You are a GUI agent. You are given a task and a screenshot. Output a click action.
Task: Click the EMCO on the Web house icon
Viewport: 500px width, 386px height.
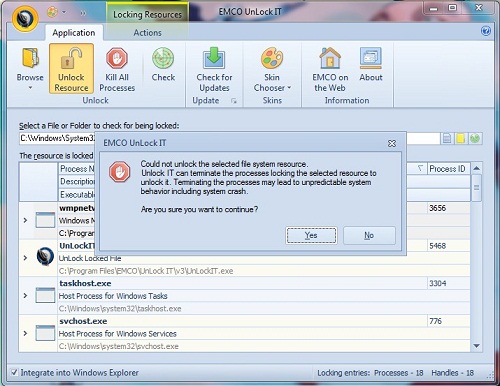click(x=330, y=58)
